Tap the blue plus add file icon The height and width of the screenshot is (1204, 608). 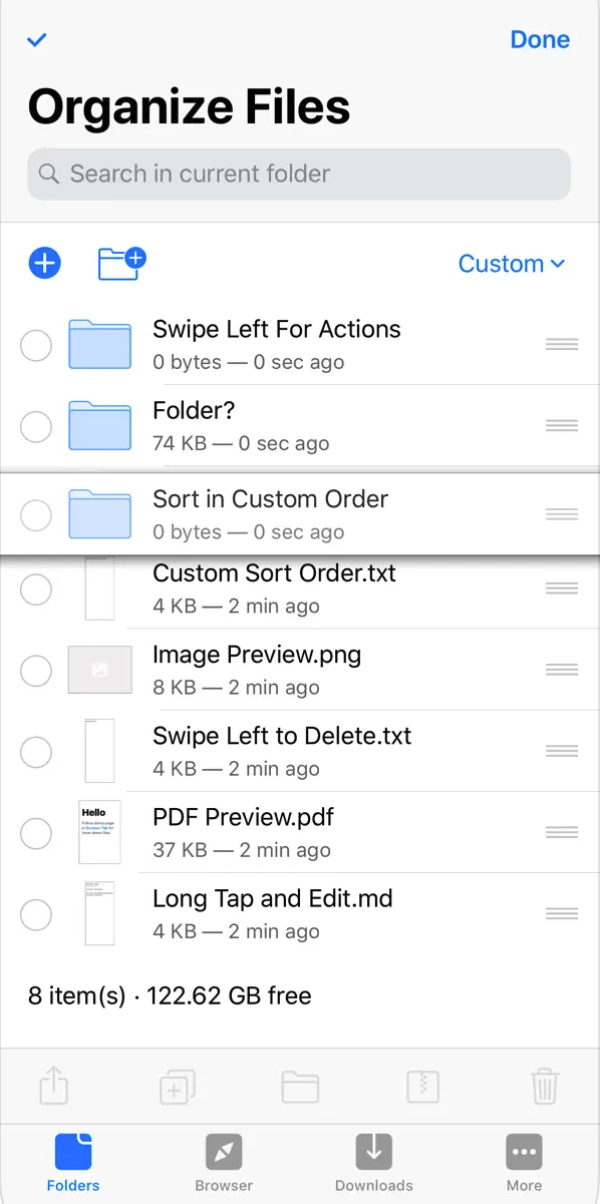click(45, 264)
